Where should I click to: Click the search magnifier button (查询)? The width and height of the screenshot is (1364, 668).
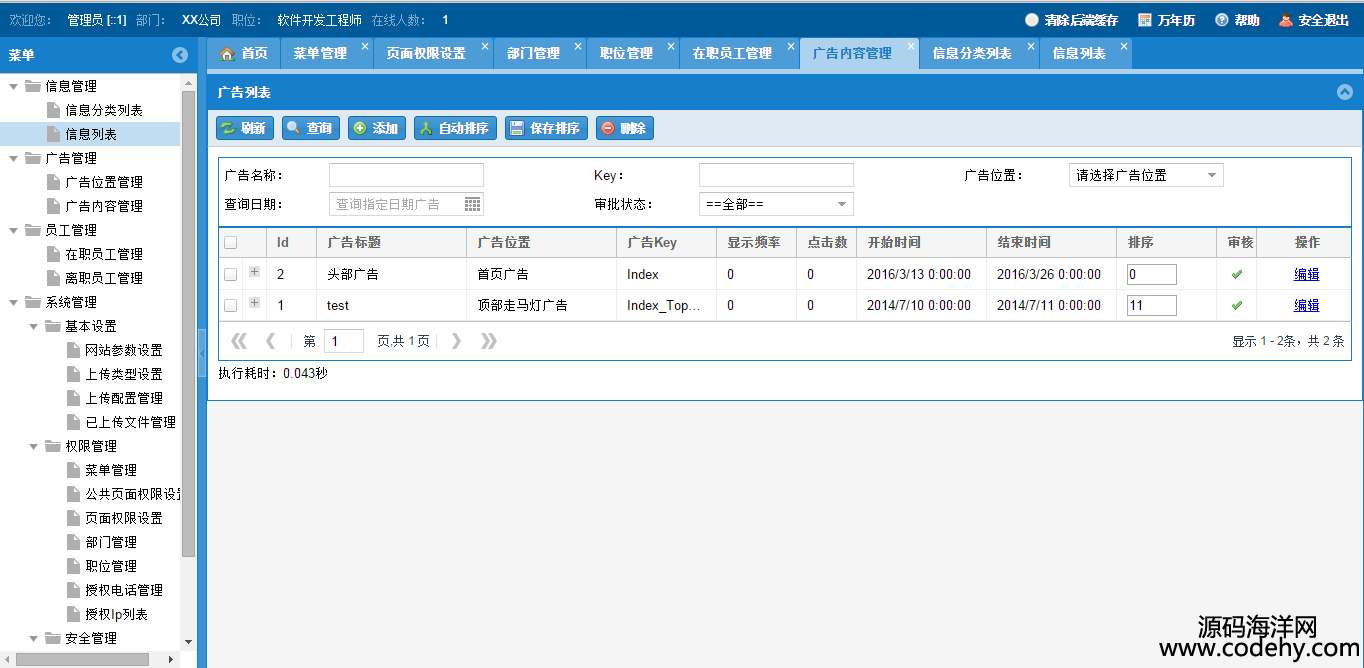click(x=310, y=128)
